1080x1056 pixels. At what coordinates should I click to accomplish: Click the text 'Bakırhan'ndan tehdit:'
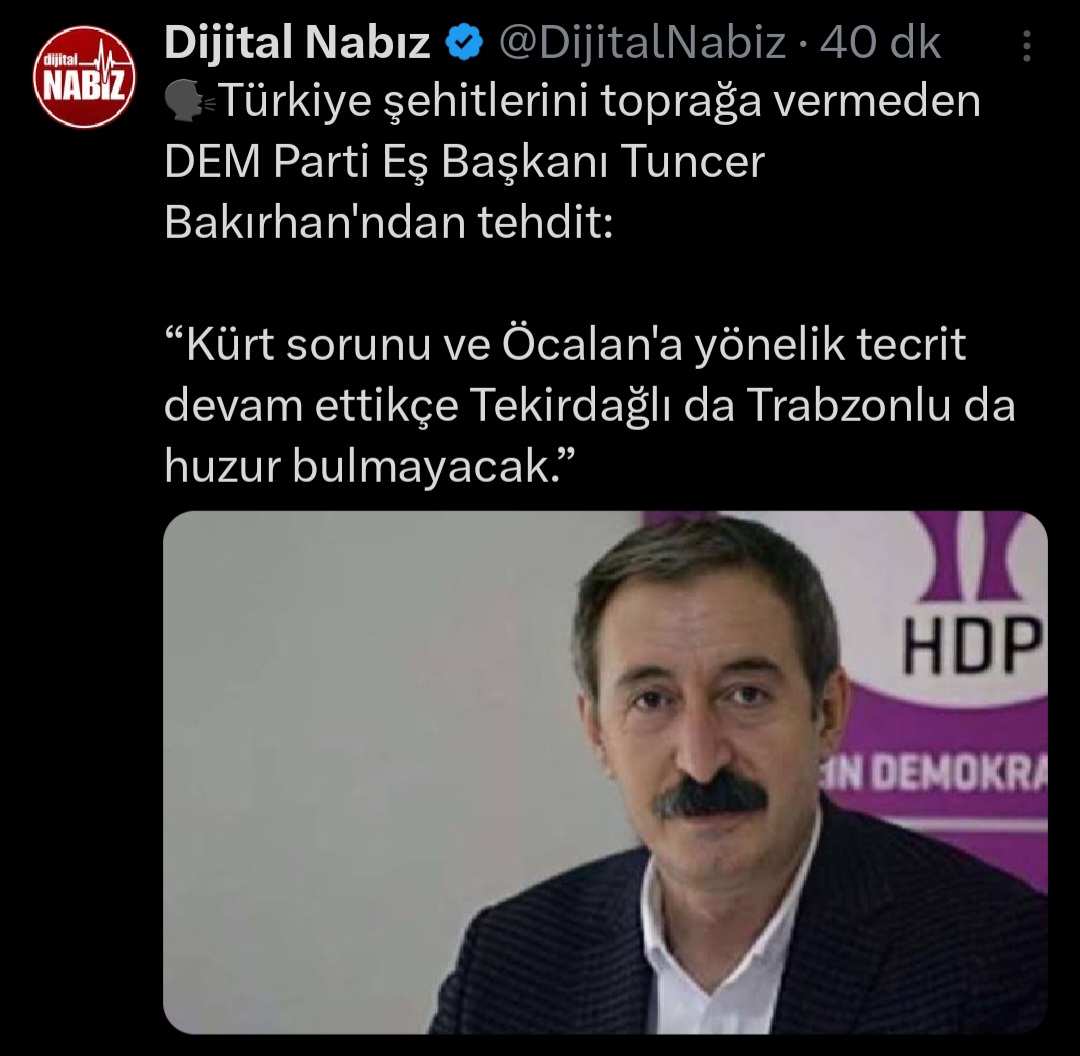pyautogui.click(x=388, y=223)
